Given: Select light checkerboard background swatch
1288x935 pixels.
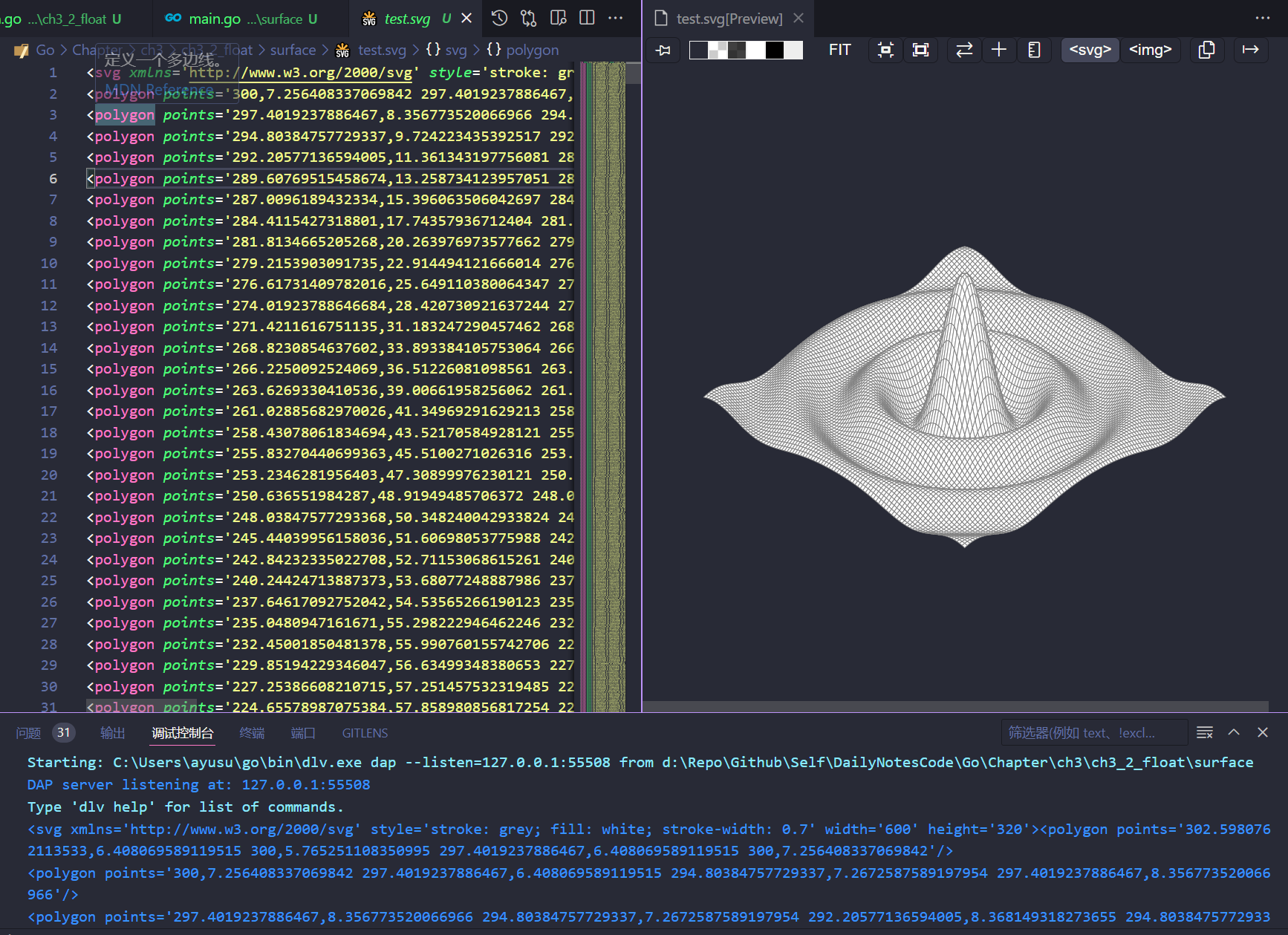Looking at the screenshot, I should [718, 50].
